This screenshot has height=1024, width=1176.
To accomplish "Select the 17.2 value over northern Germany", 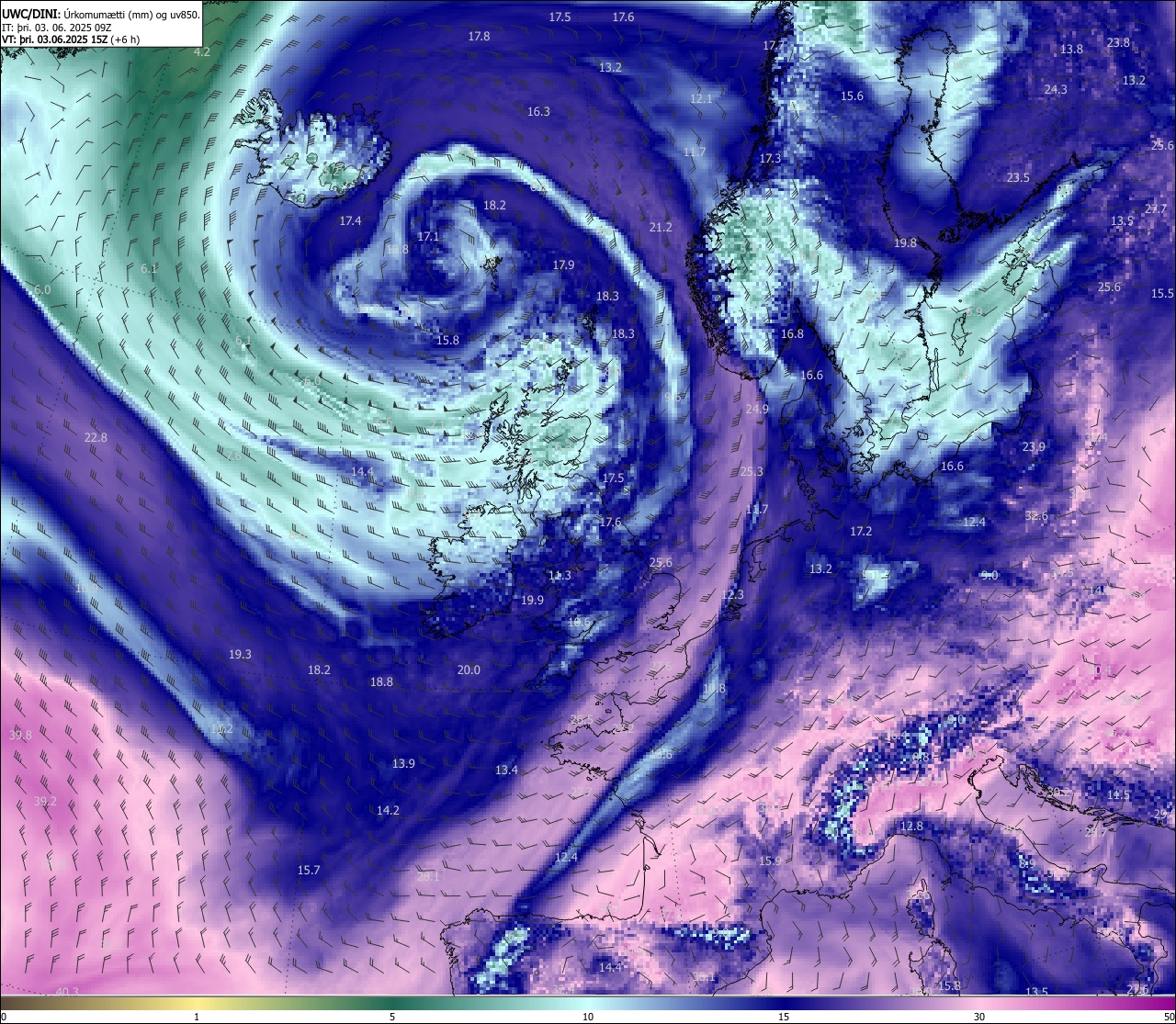I will (861, 532).
